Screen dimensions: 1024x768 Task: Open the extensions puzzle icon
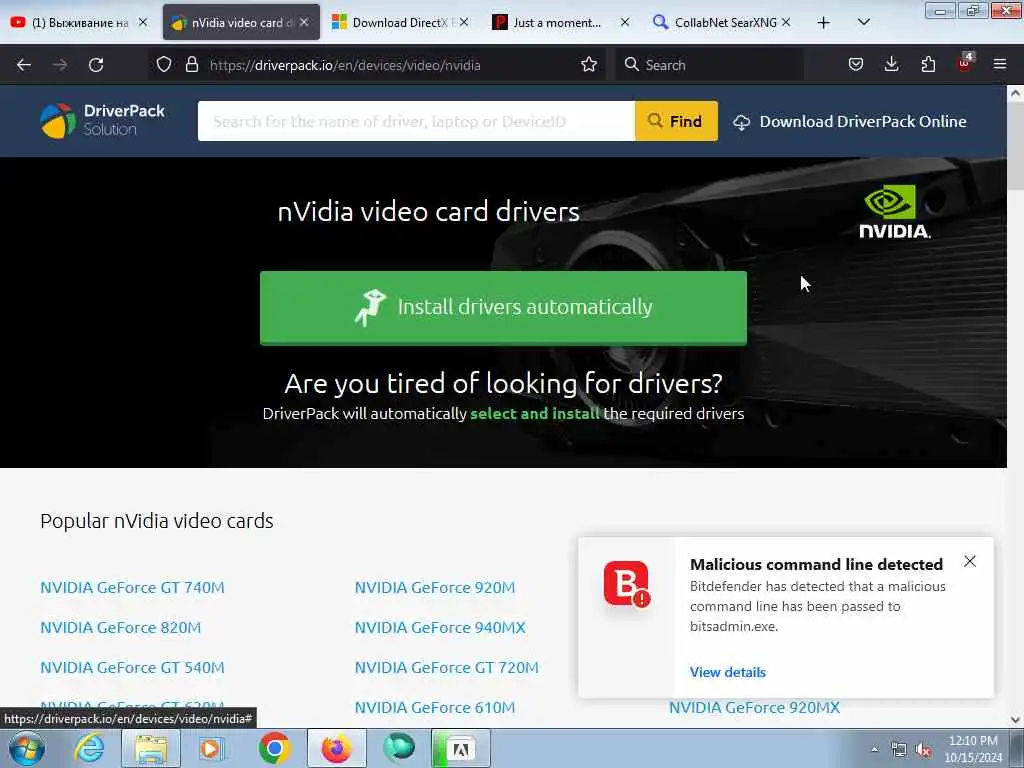tap(928, 65)
